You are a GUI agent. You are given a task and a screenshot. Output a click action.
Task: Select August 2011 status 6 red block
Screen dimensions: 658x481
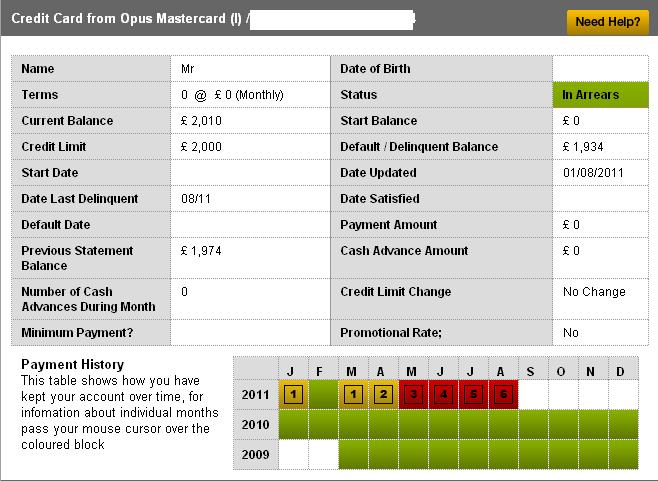pyautogui.click(x=503, y=394)
